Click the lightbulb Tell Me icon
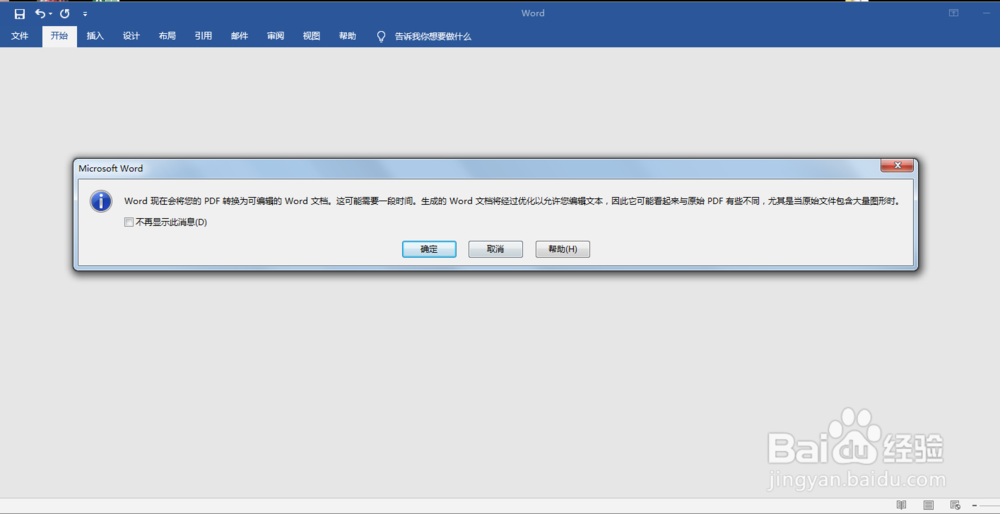 click(x=381, y=36)
